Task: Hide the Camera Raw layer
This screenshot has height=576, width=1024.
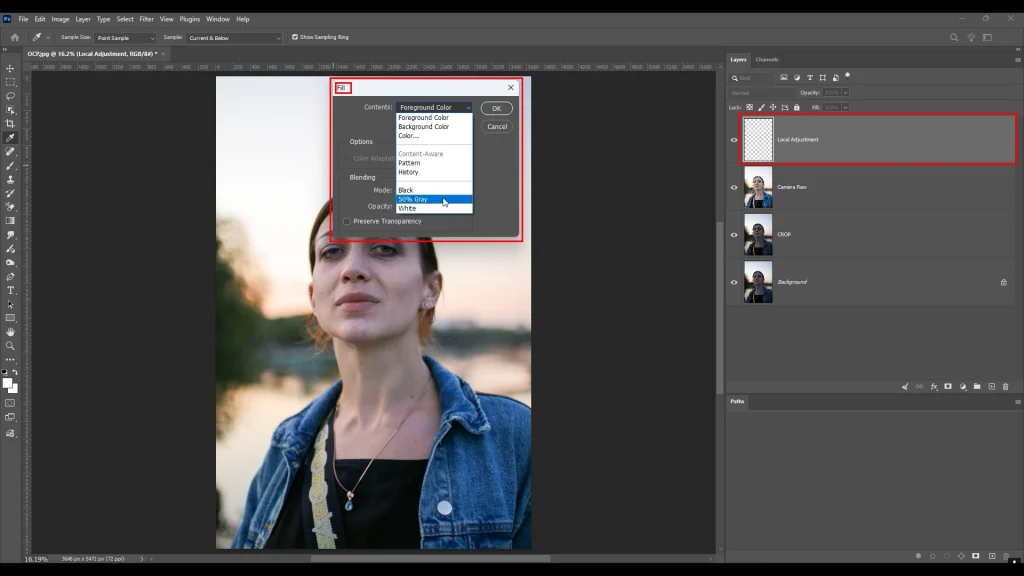Action: click(734, 187)
